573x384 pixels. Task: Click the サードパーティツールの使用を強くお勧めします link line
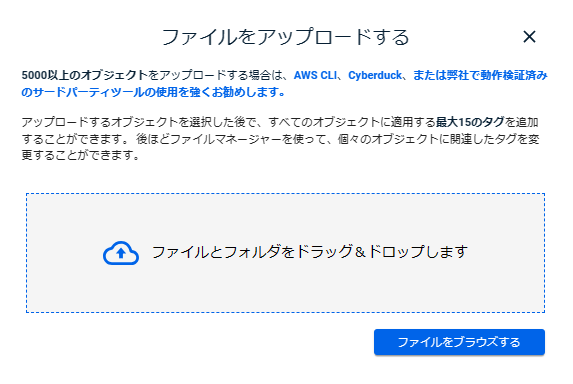coord(153,92)
